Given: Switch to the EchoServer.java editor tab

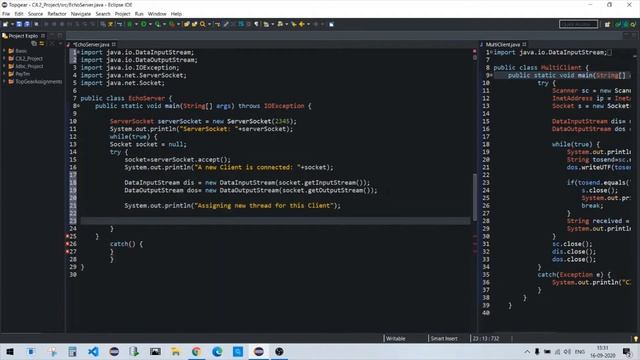Looking at the screenshot, I should coord(91,44).
